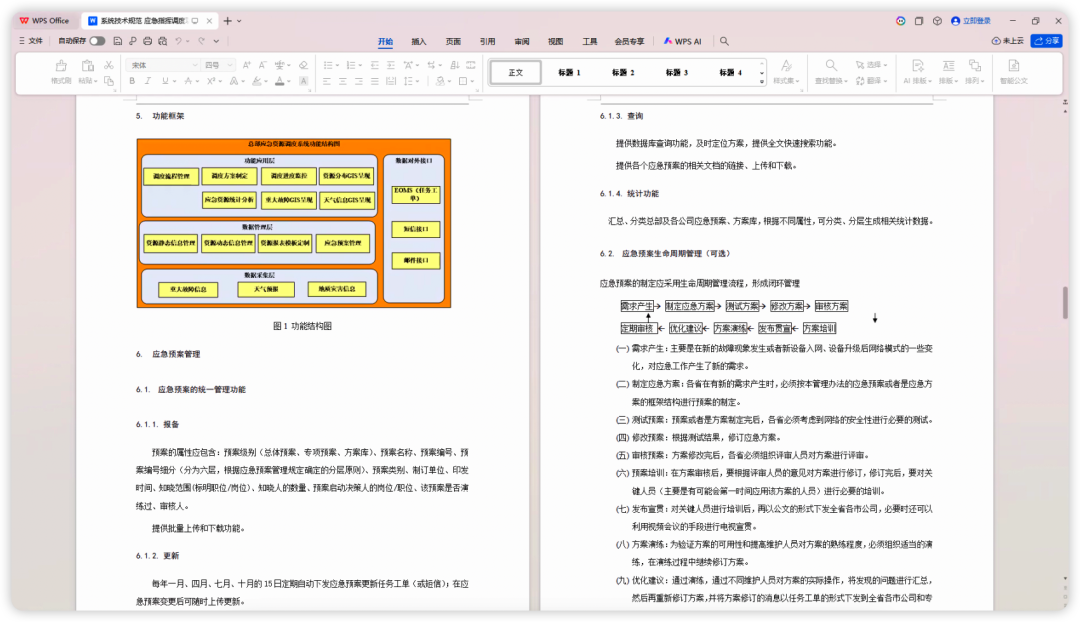Click the text highlight color marker

(256, 81)
